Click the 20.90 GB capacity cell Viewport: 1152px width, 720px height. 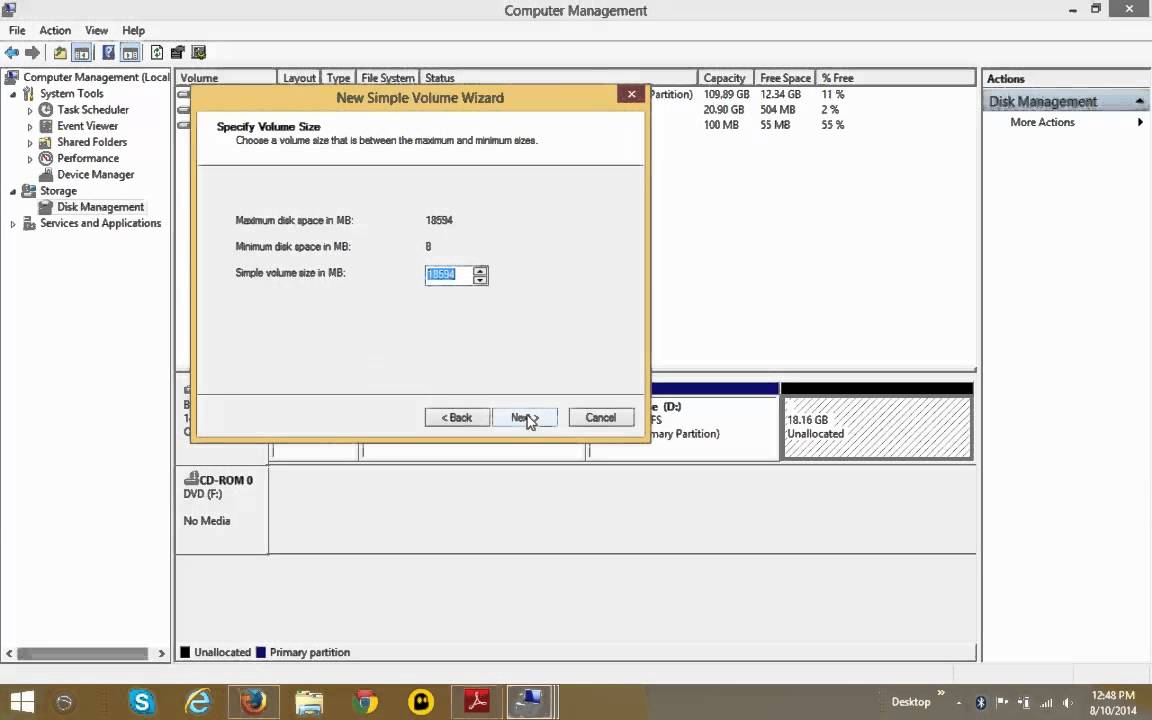[x=724, y=109]
